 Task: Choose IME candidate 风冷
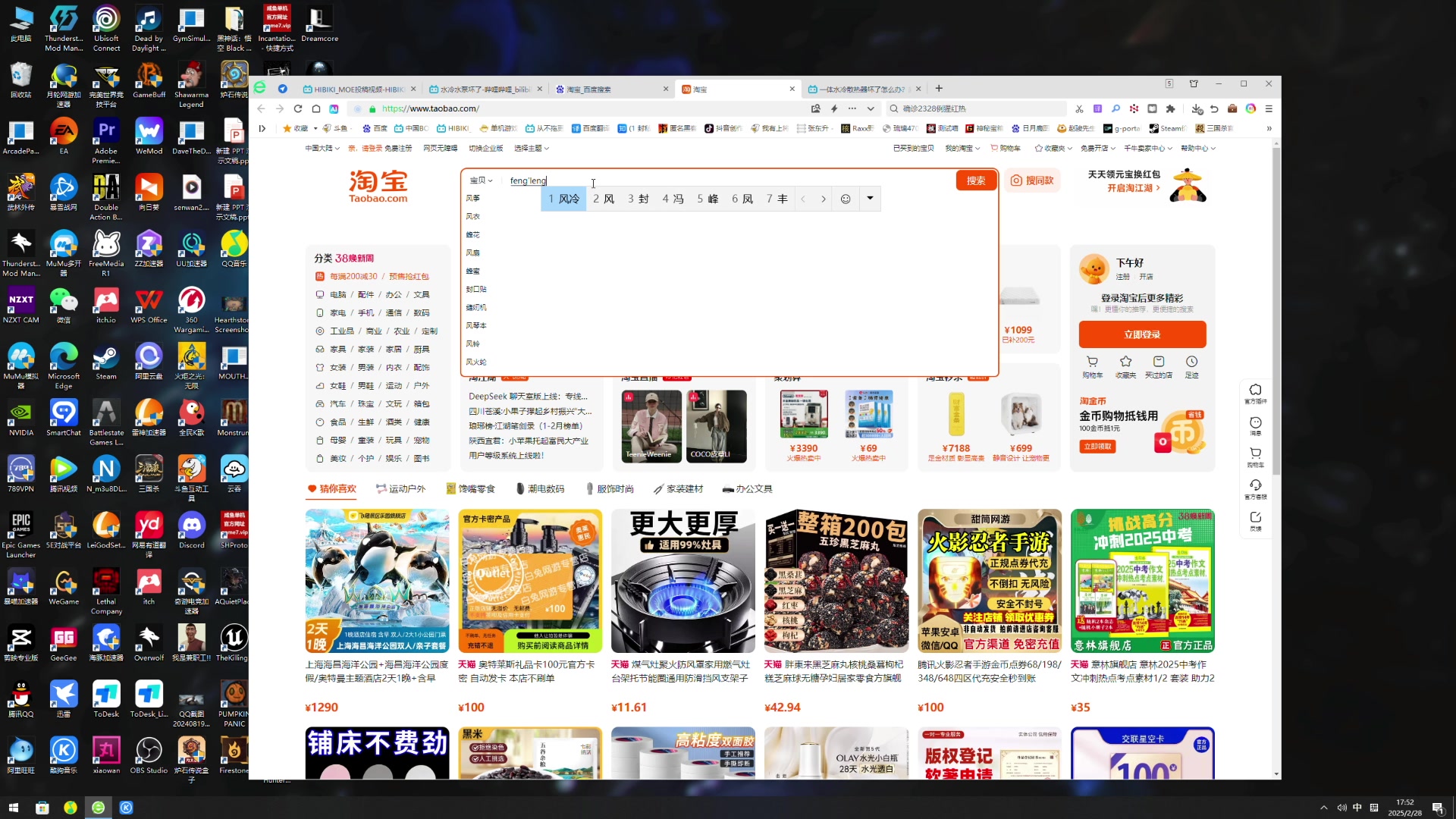coord(563,199)
